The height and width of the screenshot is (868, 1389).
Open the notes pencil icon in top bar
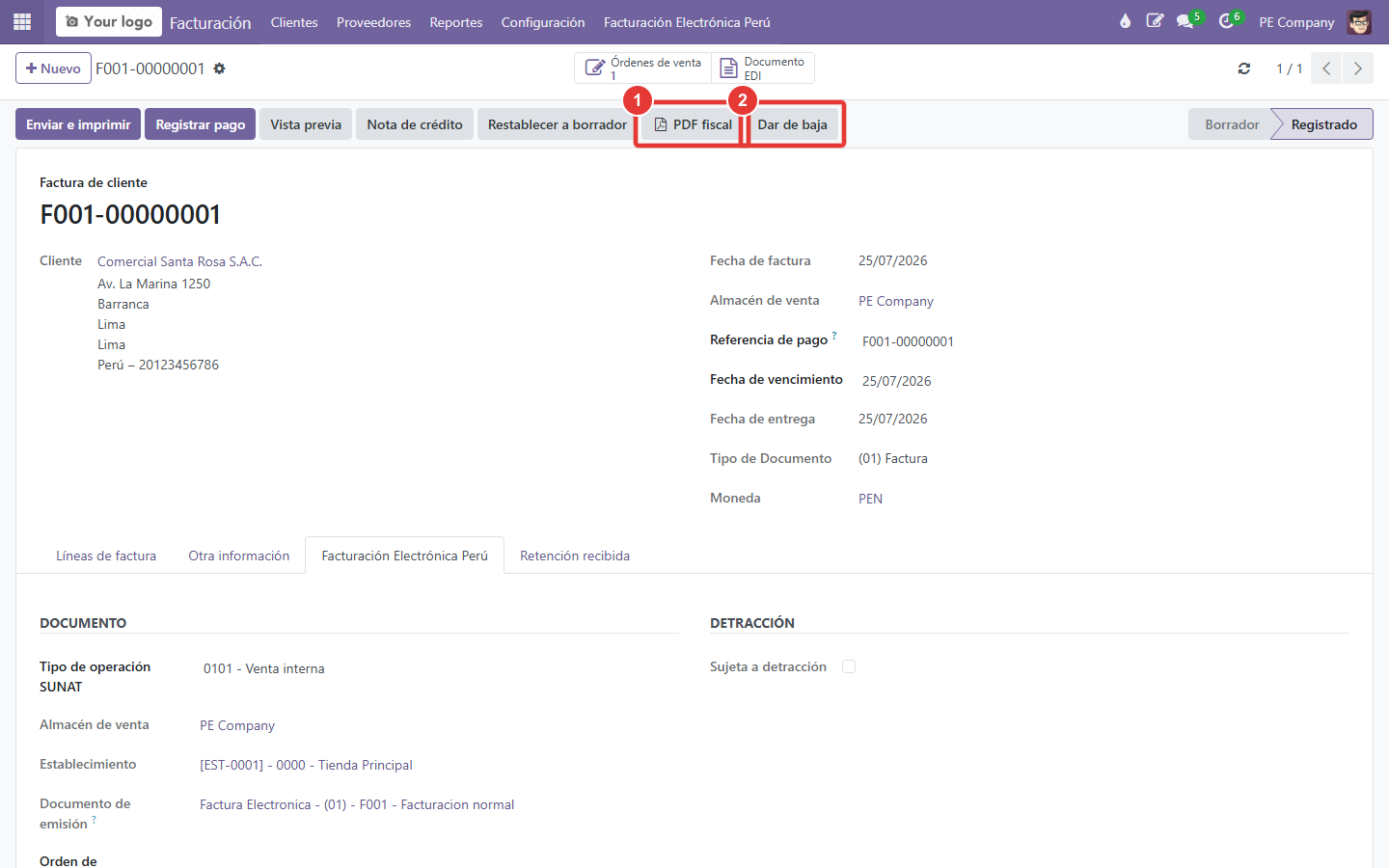pos(1155,21)
